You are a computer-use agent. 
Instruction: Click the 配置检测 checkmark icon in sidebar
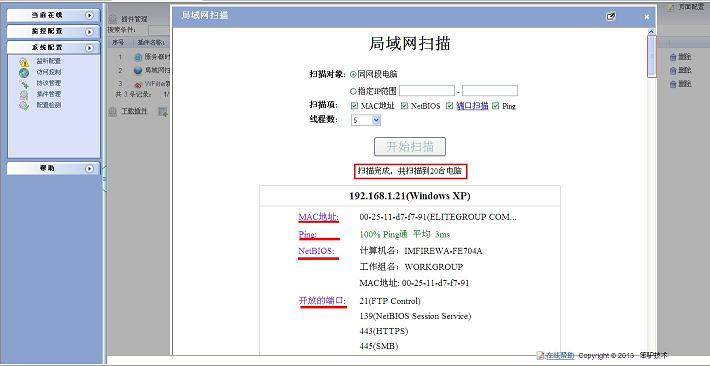[24, 106]
